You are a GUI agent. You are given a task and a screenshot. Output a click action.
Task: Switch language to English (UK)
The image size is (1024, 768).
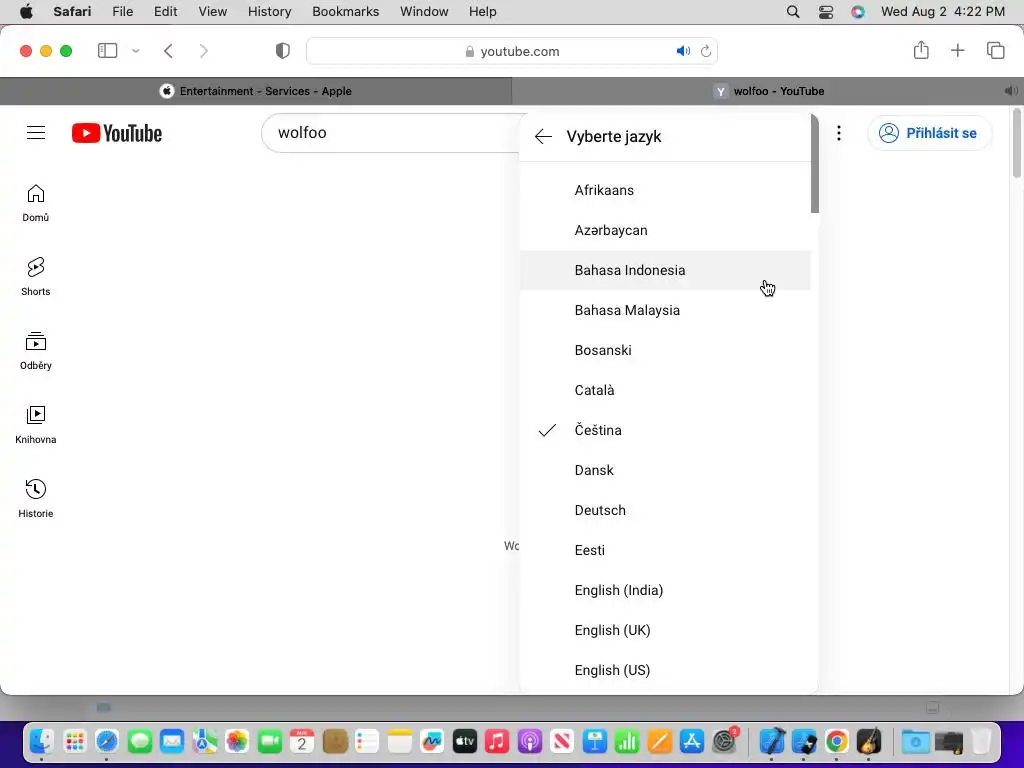point(665,630)
